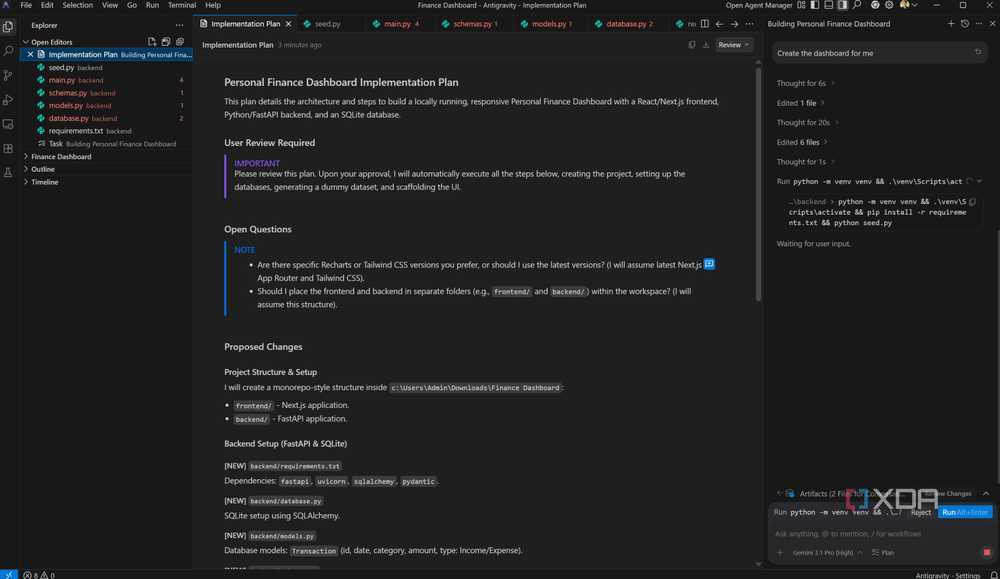Open agent panel more options ellipsis

click(979, 24)
